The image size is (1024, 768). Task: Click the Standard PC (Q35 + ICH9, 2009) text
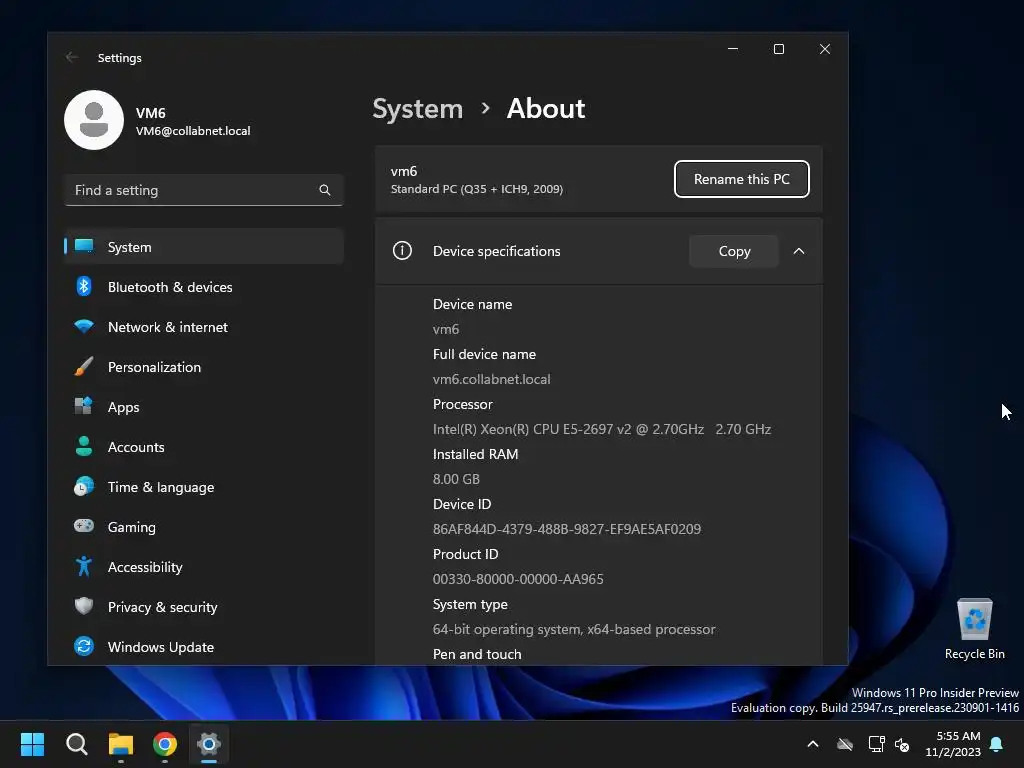[x=477, y=189]
